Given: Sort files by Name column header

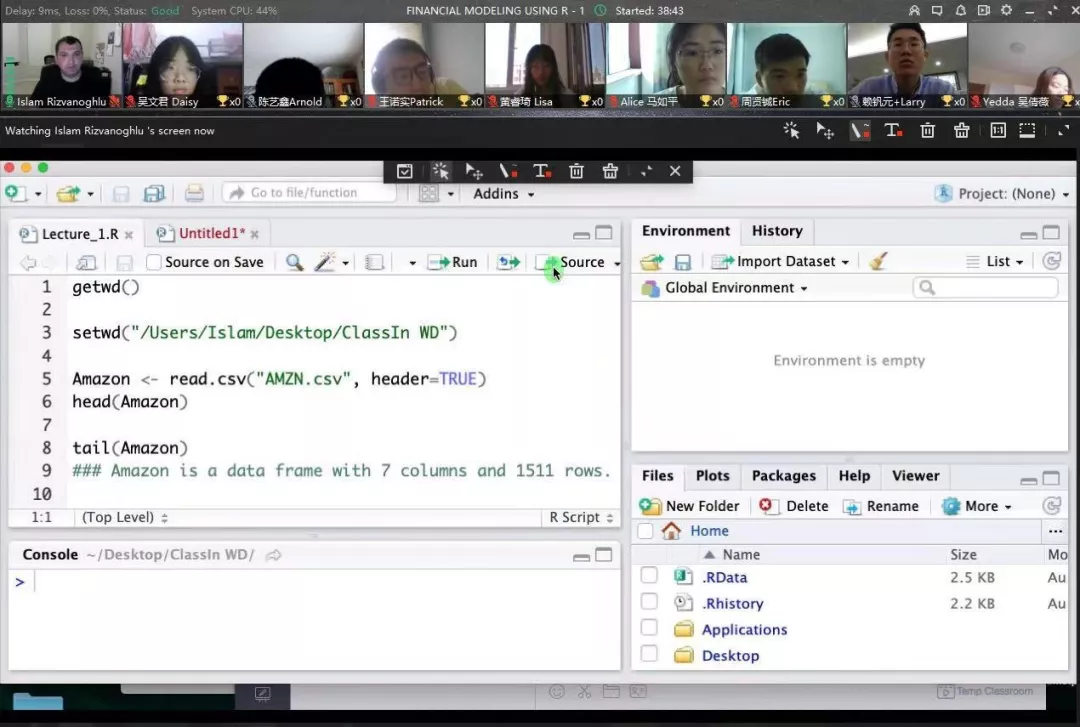Looking at the screenshot, I should (740, 554).
